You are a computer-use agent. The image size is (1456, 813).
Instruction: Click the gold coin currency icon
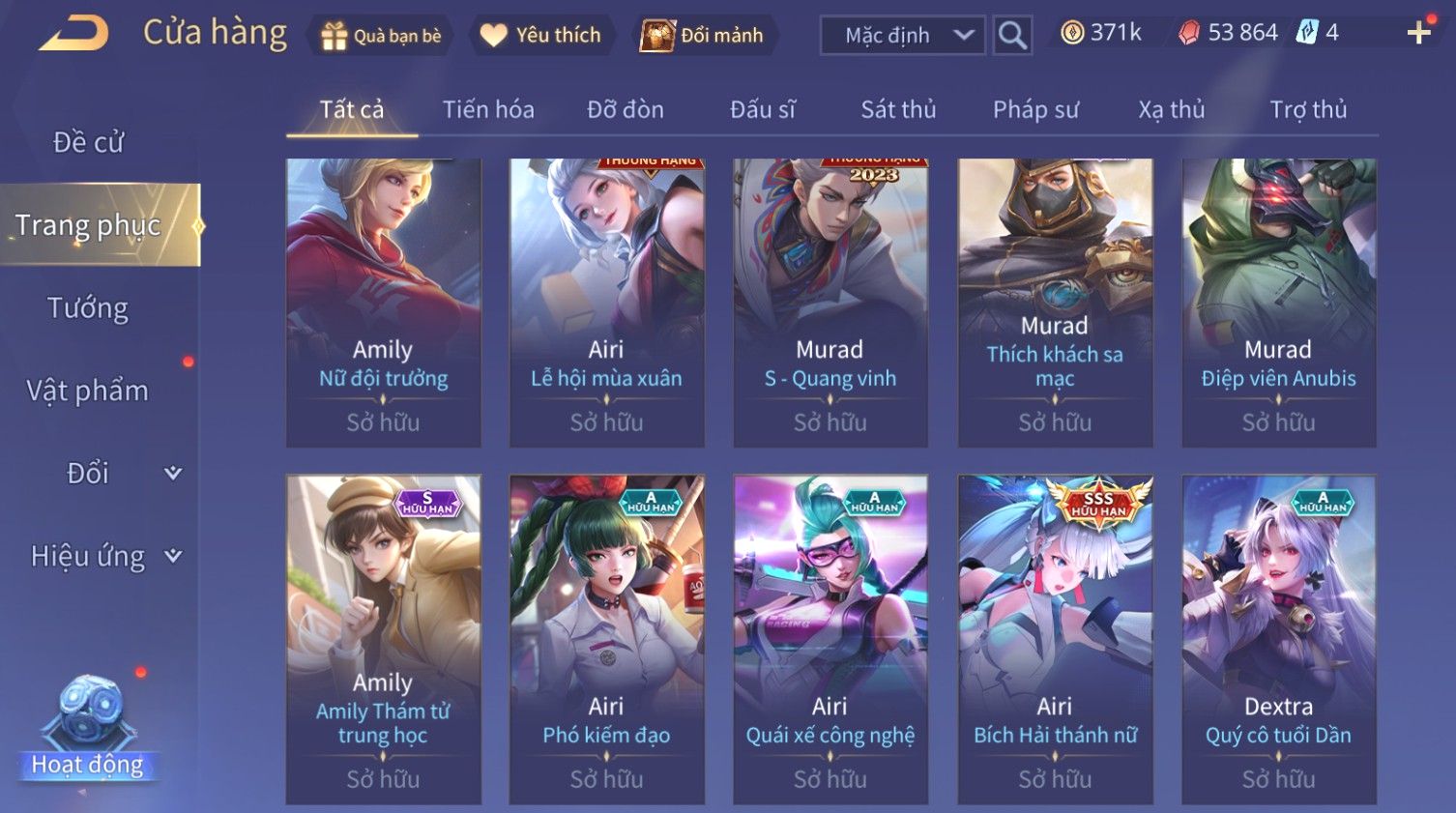pos(1071,33)
